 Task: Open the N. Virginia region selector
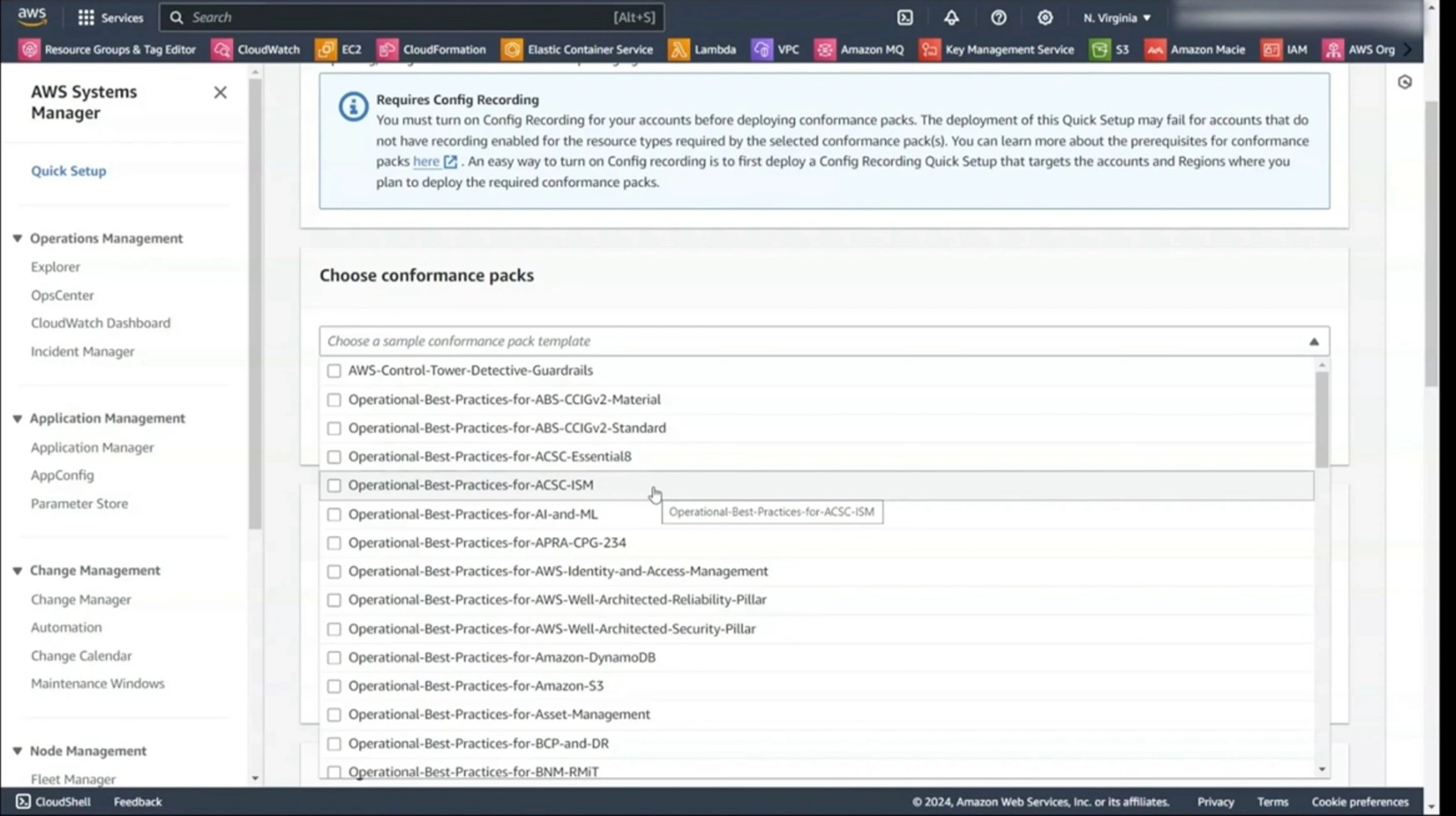point(1116,17)
